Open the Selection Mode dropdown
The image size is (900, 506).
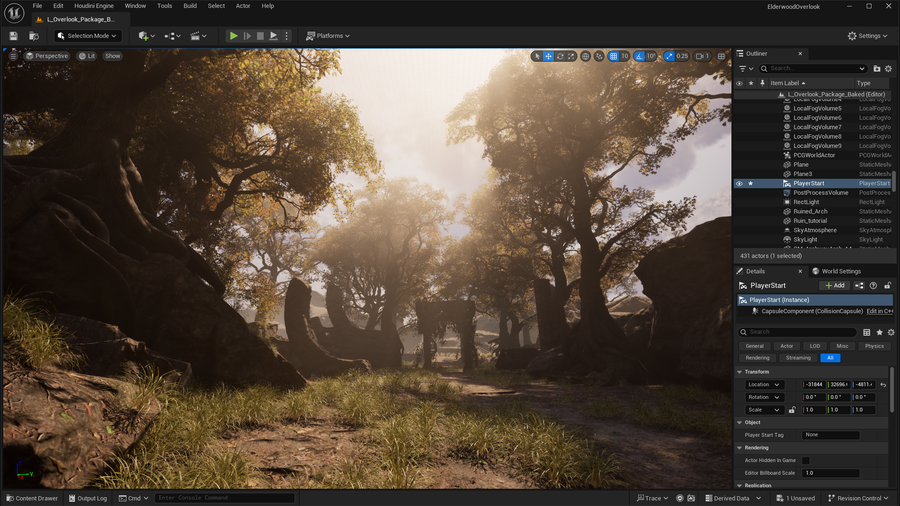point(88,36)
